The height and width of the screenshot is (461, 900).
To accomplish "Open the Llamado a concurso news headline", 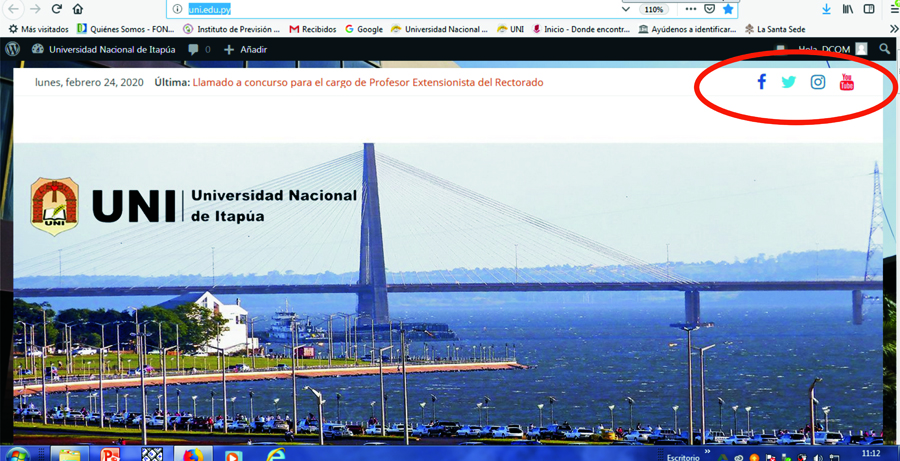I will point(368,82).
